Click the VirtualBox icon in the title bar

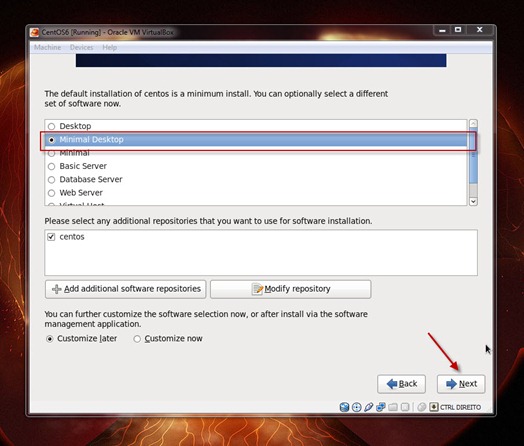[34, 32]
